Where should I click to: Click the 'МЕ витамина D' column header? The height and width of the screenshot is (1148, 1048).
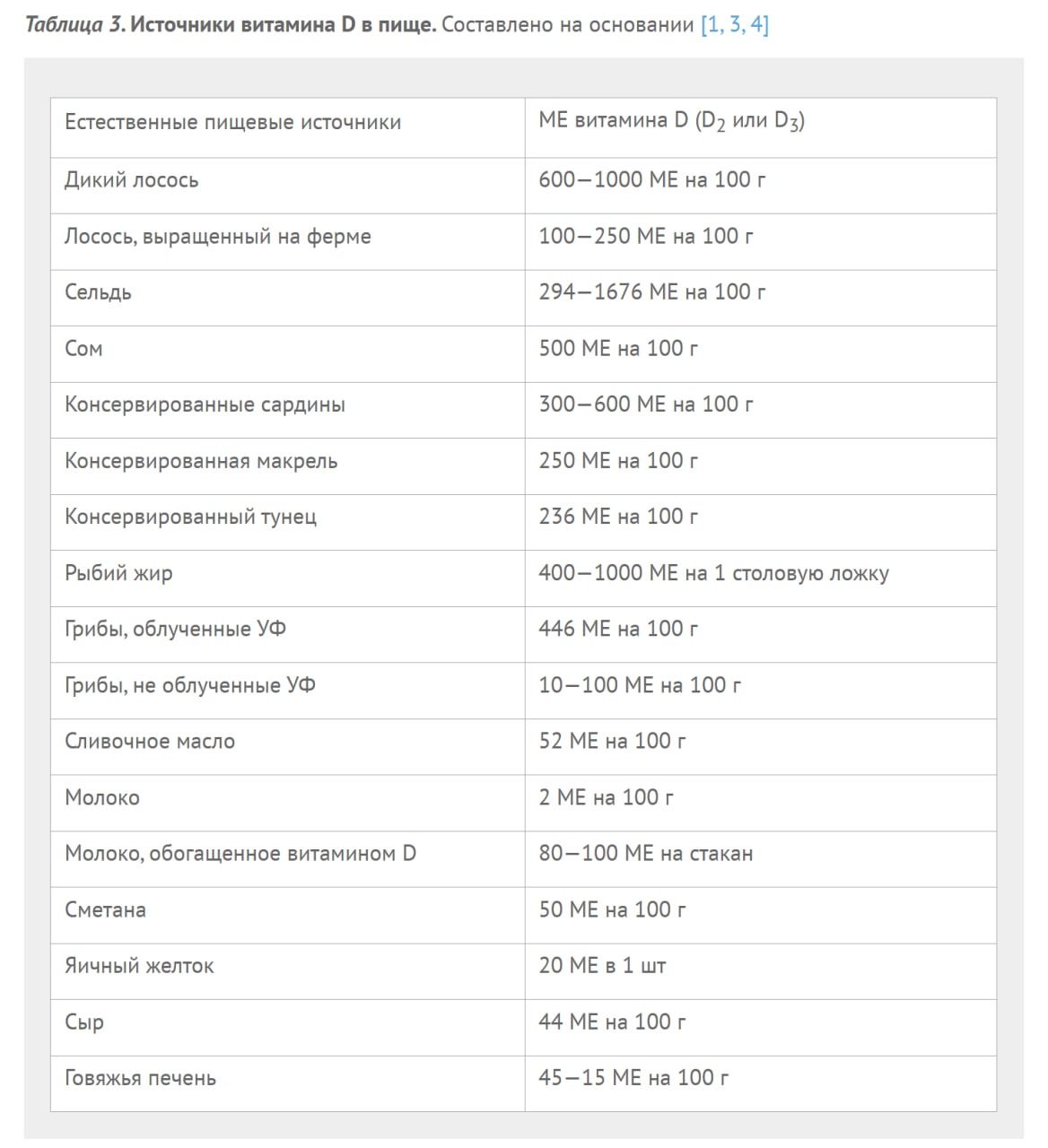click(671, 121)
